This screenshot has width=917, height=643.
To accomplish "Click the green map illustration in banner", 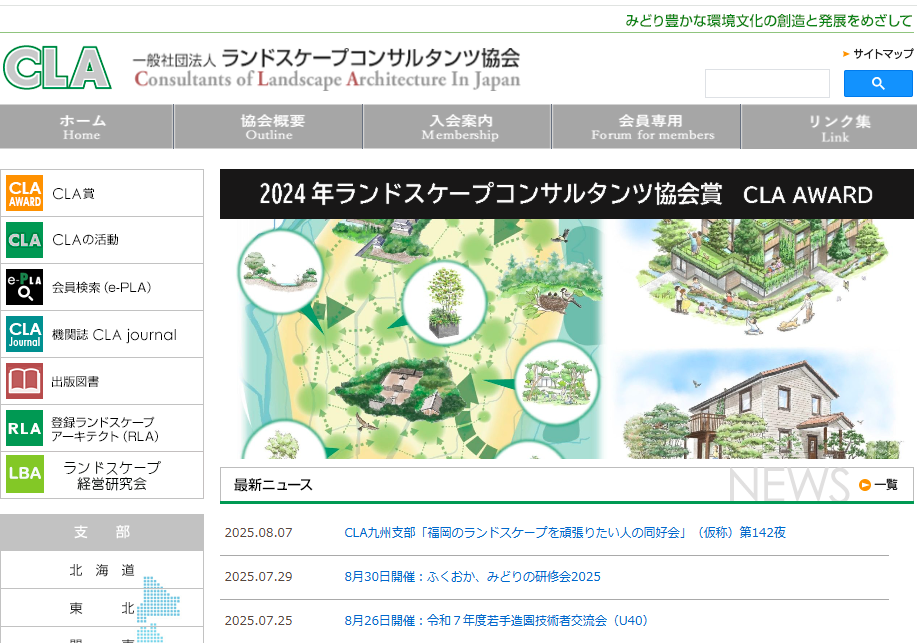I will (421, 338).
